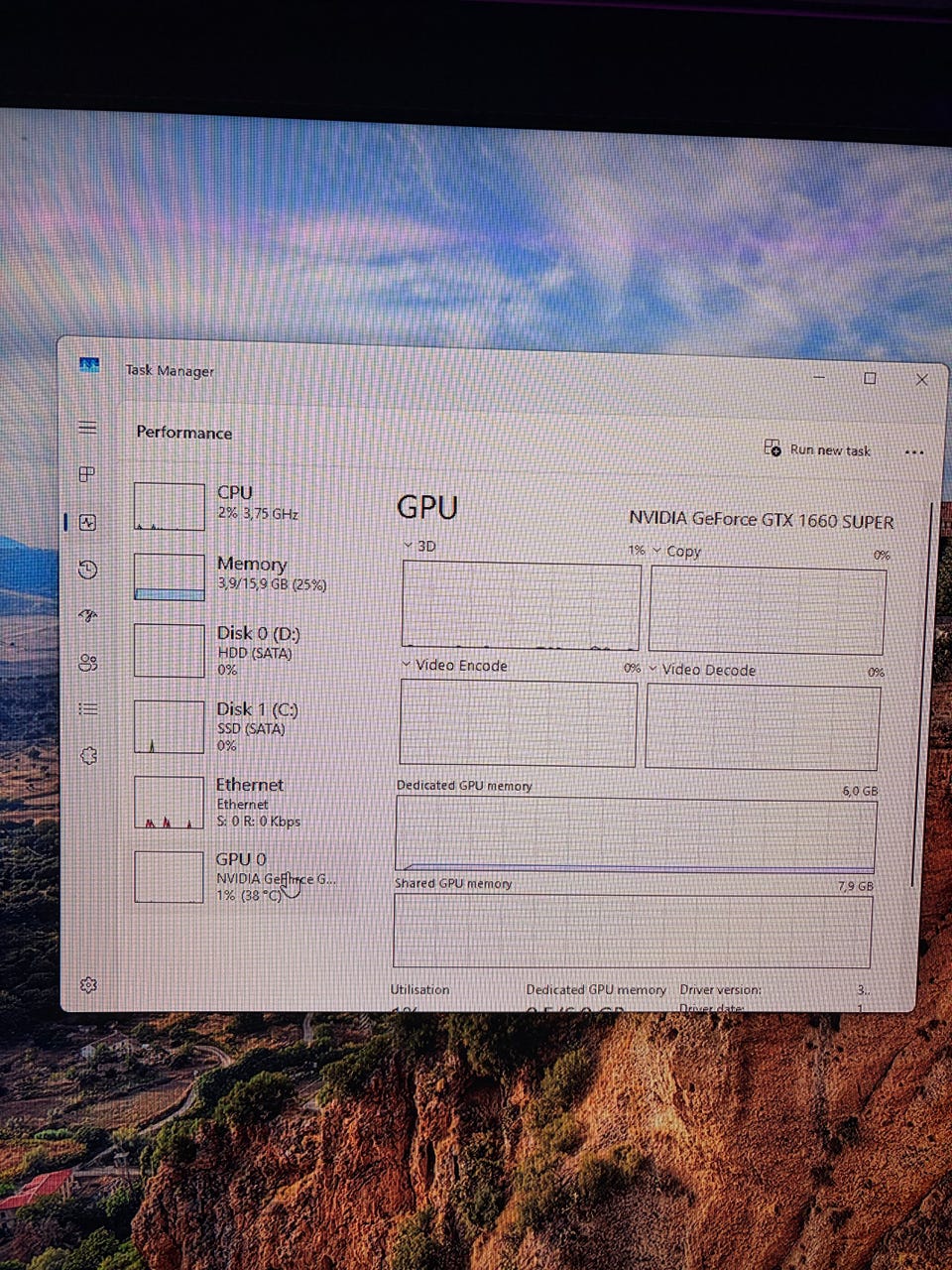Open Task Manager Settings gear icon

click(x=88, y=984)
